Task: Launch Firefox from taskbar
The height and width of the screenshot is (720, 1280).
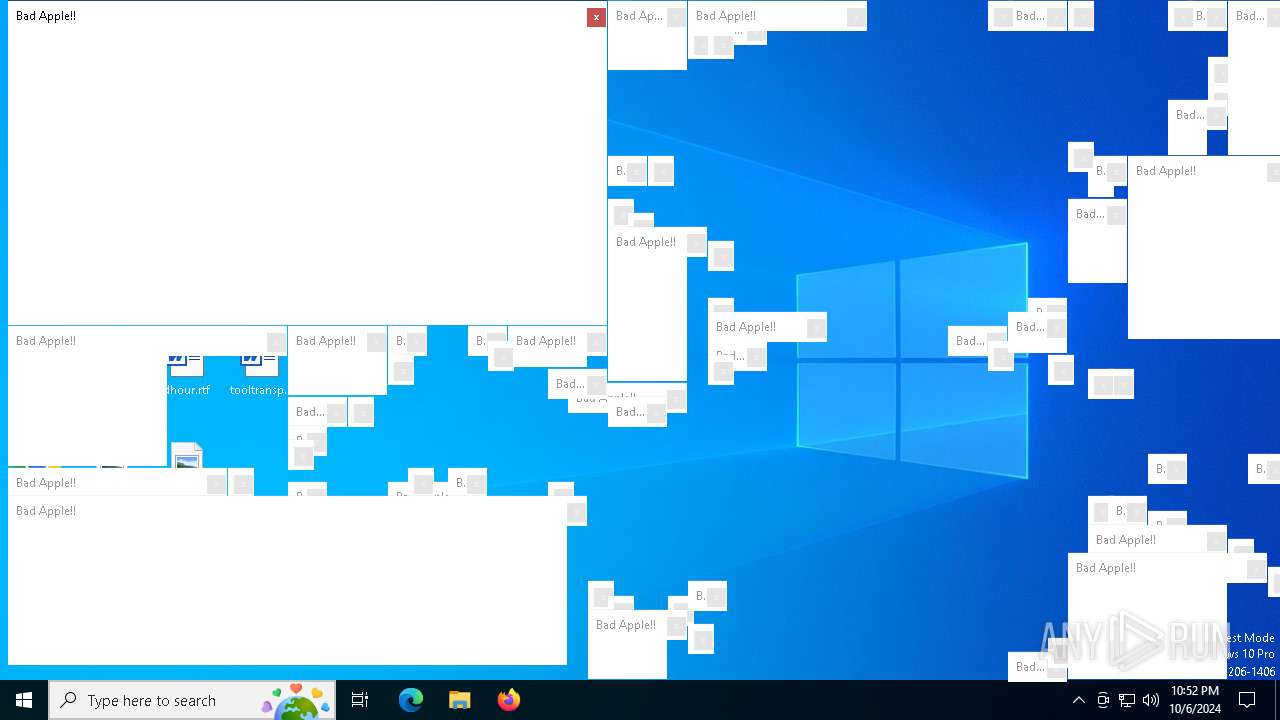Action: coord(509,700)
